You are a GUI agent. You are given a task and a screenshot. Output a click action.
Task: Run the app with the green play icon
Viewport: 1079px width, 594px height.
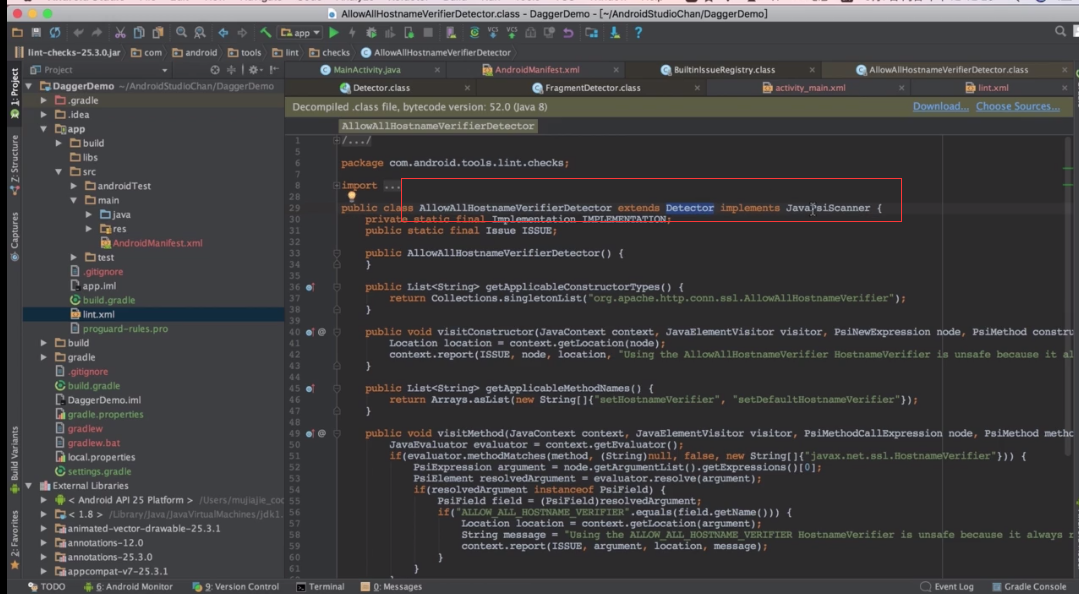(334, 32)
